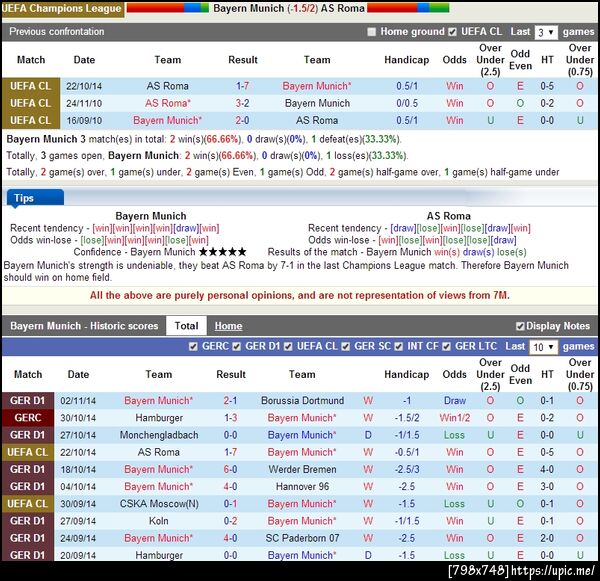Click the Handicap column header in Historic scores
Screen dimensions: 600x581
(406, 375)
